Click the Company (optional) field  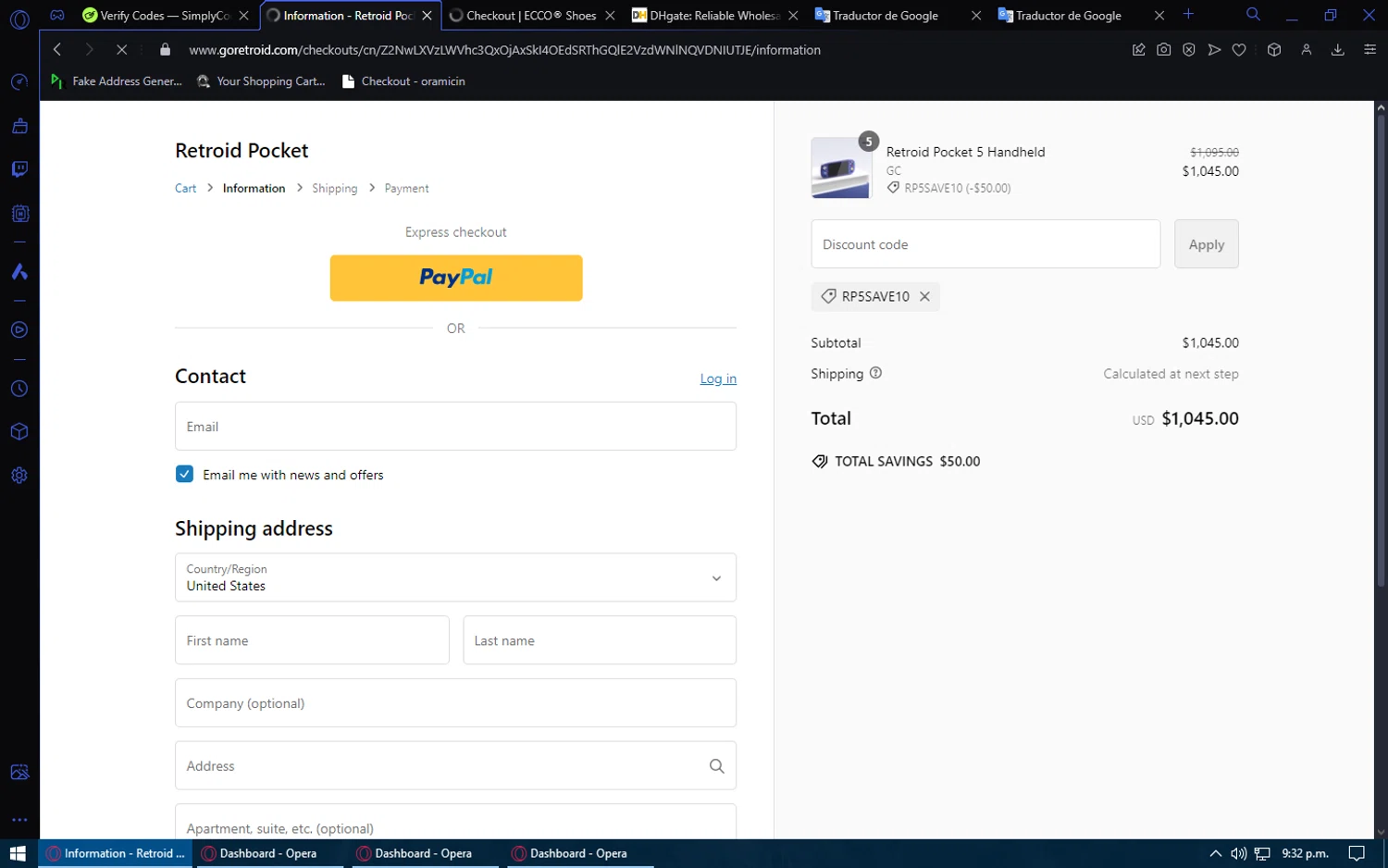pos(455,703)
